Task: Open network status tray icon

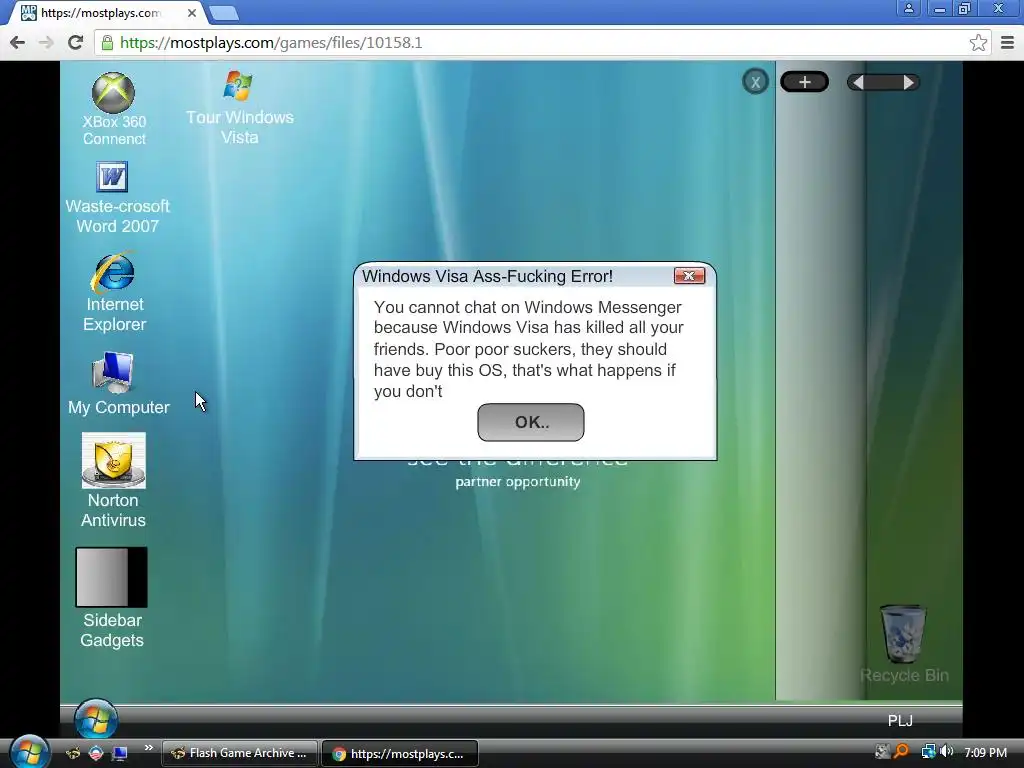Action: point(928,752)
